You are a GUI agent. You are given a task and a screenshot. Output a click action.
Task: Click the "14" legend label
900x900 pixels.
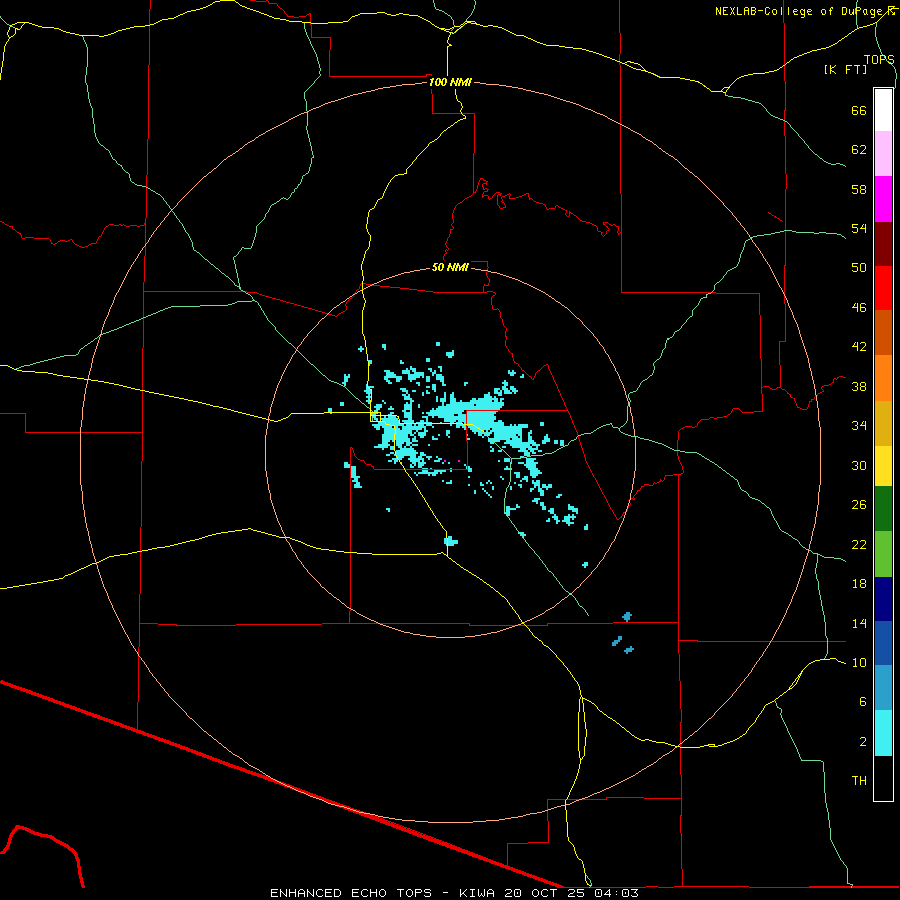tap(859, 623)
